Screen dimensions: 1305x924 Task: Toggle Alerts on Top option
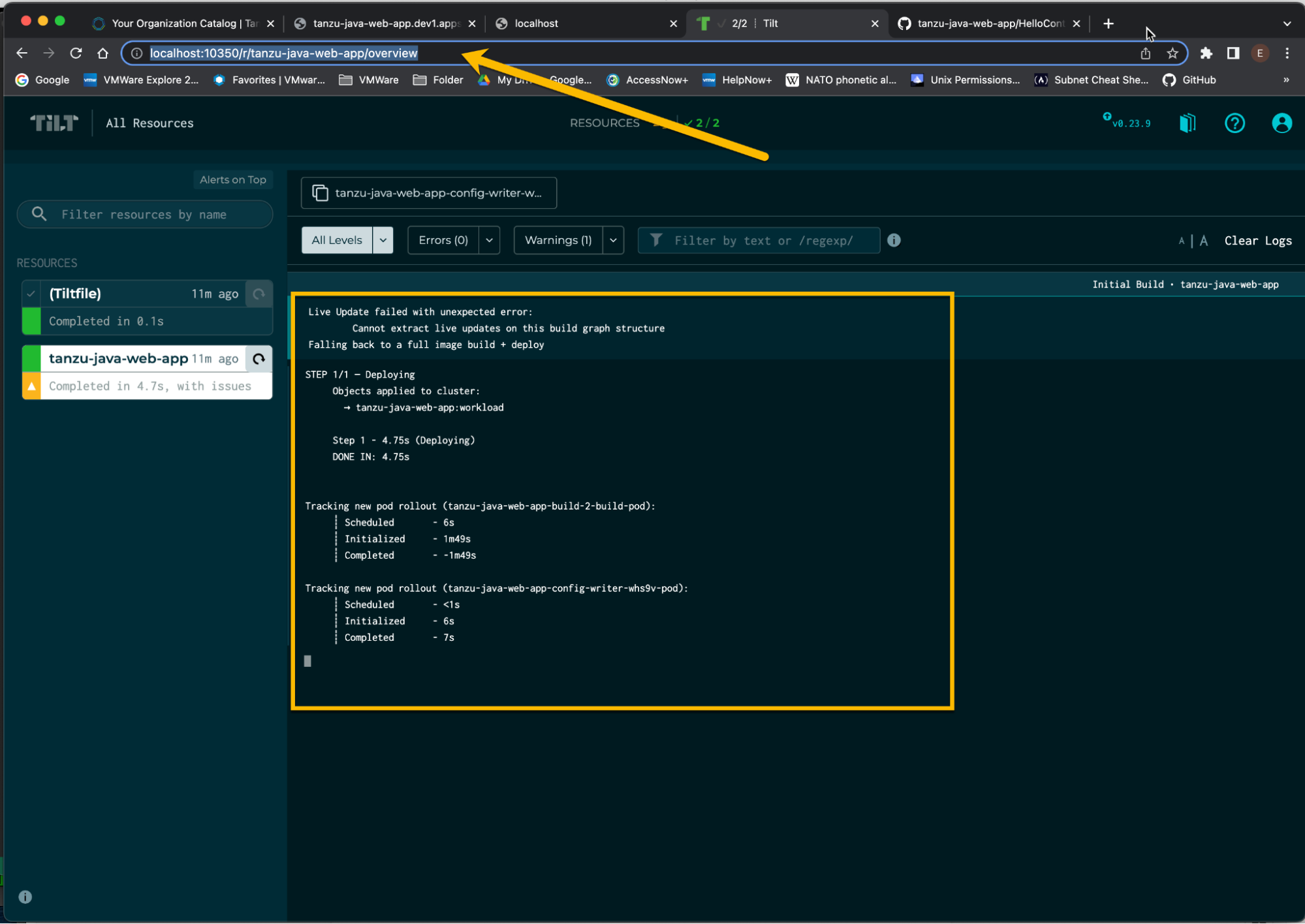coord(232,179)
